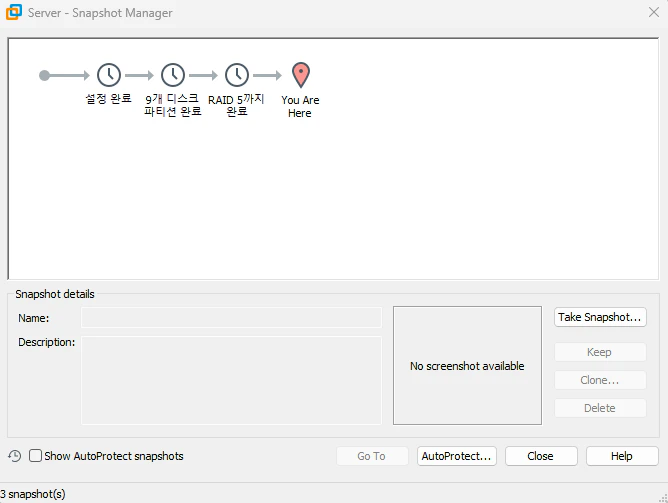Click the starting point dot of the snapshot tree
The image size is (668, 503).
click(x=44, y=75)
